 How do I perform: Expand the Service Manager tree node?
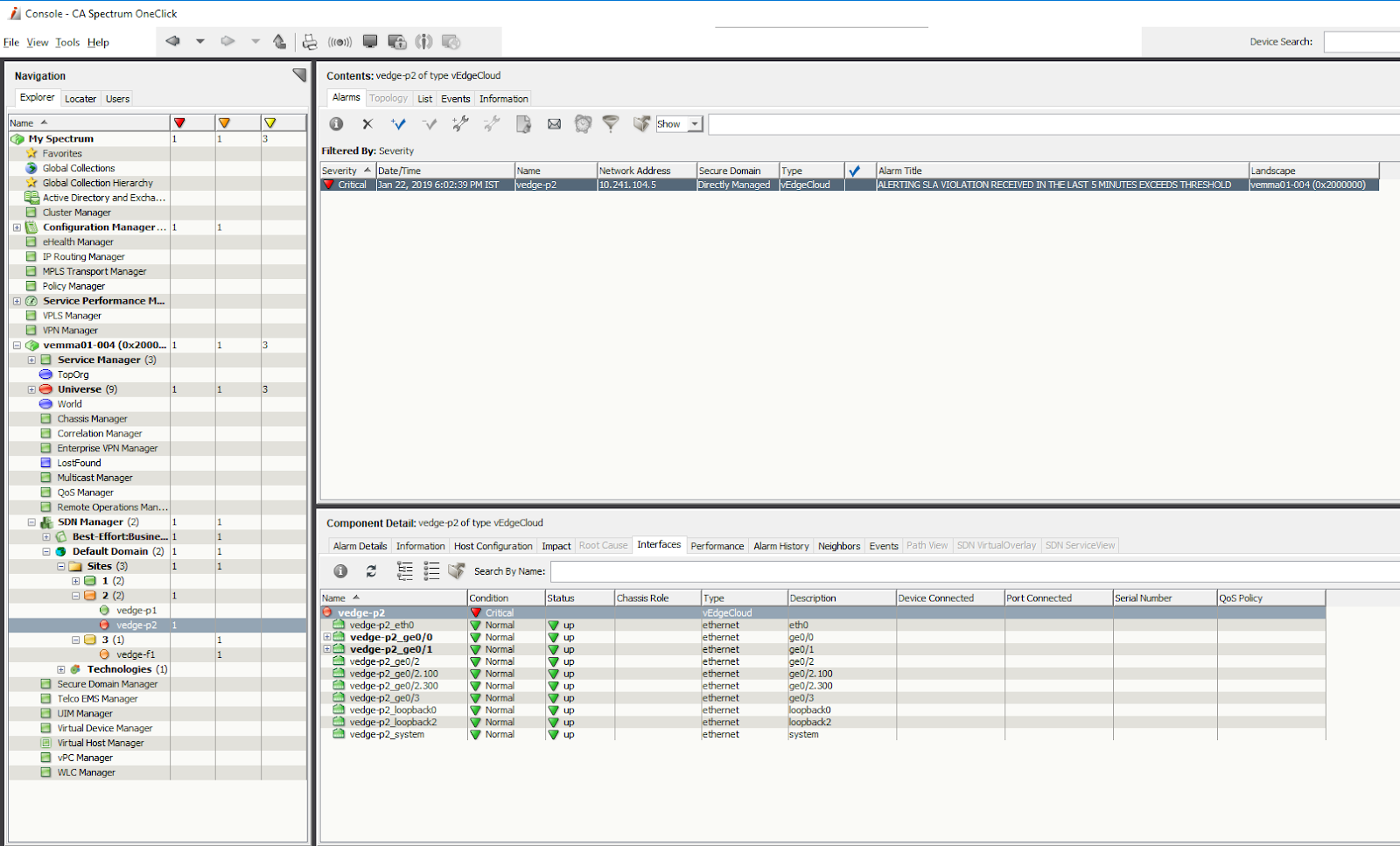[31, 360]
